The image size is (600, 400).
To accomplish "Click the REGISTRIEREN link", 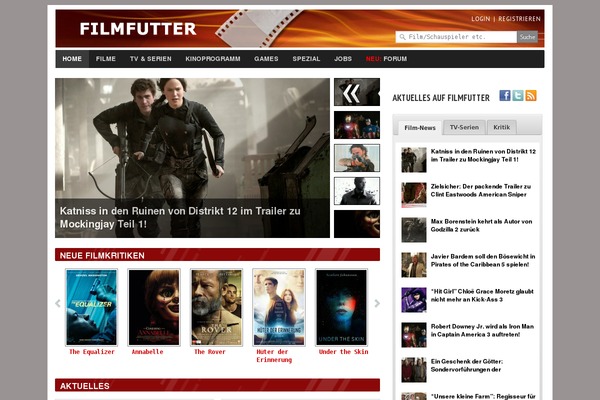I will point(519,19).
